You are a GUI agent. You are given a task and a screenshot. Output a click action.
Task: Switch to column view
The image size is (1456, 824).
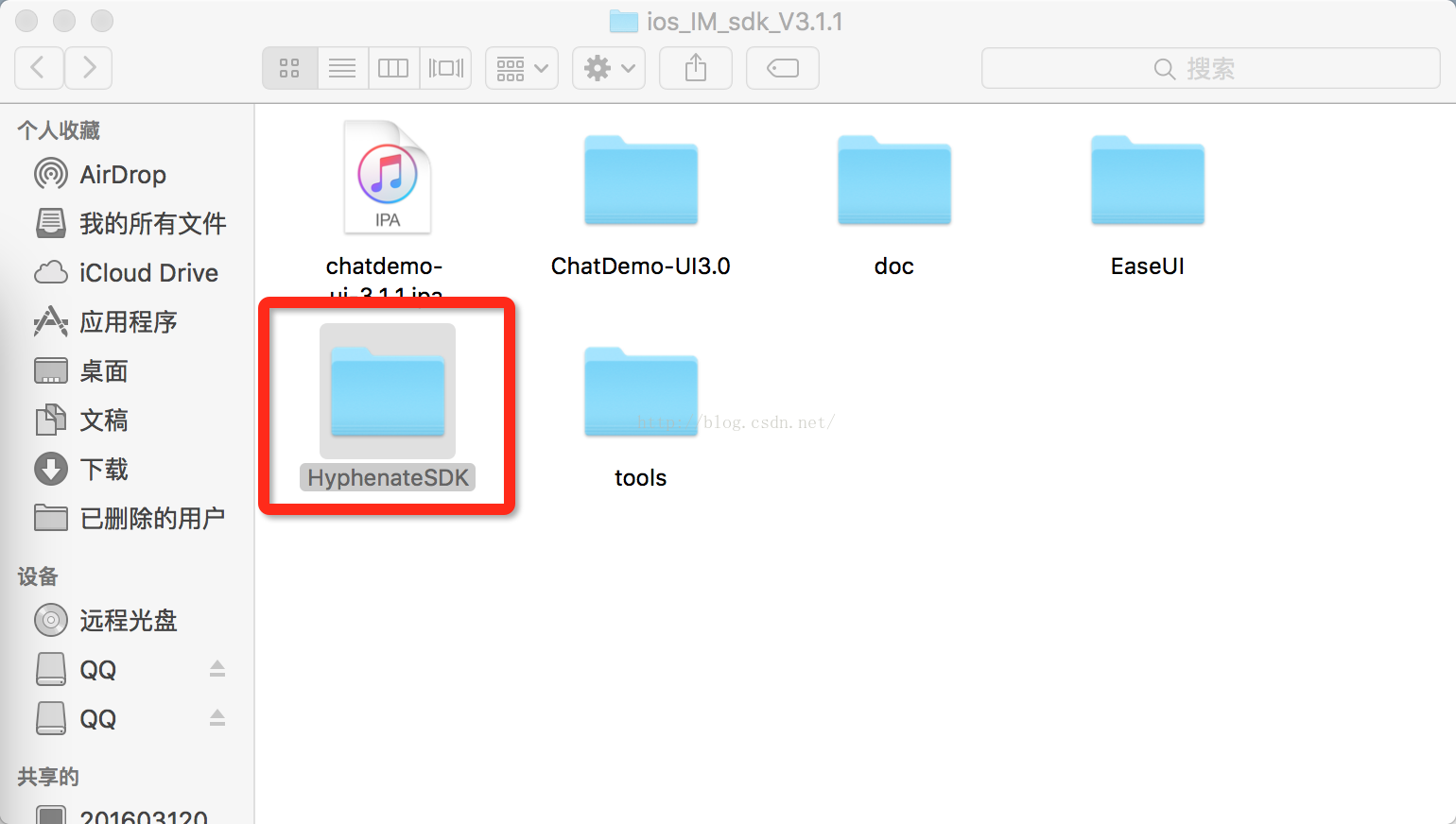pyautogui.click(x=393, y=68)
